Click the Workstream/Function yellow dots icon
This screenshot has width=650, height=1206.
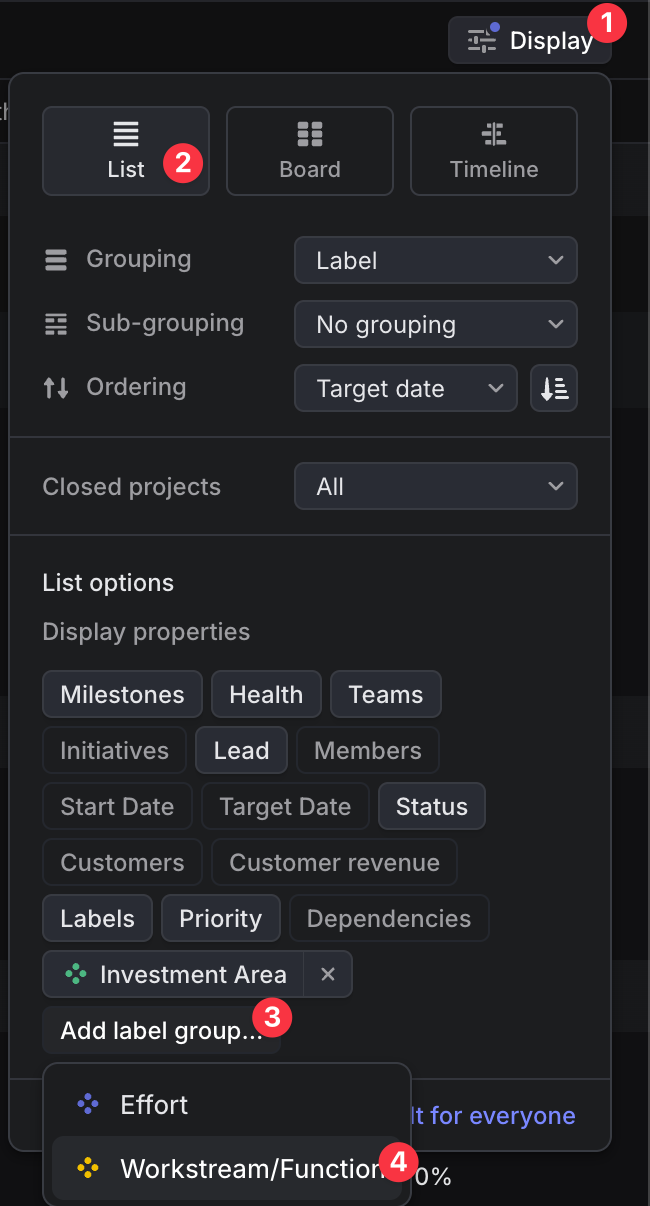click(88, 1168)
